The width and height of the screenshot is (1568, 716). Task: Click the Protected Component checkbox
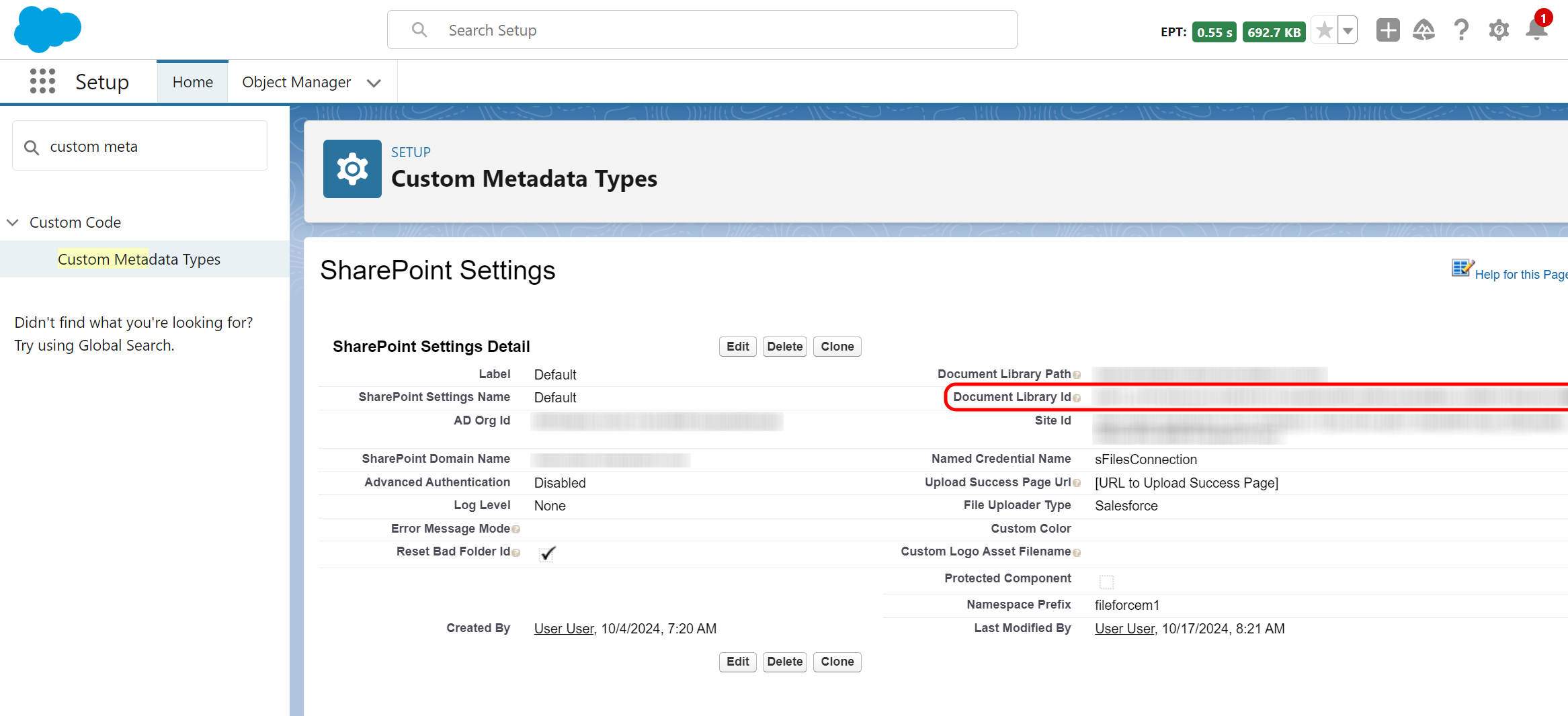coord(1106,582)
